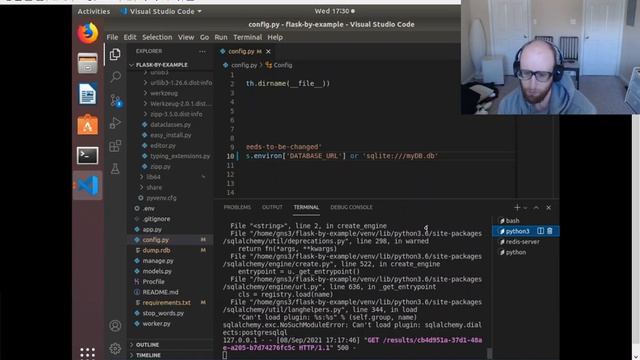Viewport: 640px width, 360px height.
Task: Open Run and Debug view
Action: [116, 123]
